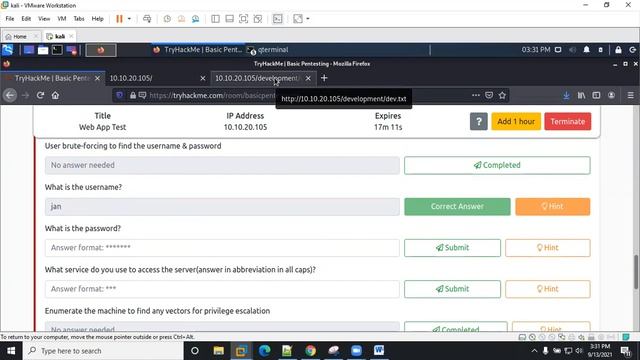Open Firefox library icon
Image resolution: width=640 pixels, height=360 pixels.
click(x=581, y=95)
